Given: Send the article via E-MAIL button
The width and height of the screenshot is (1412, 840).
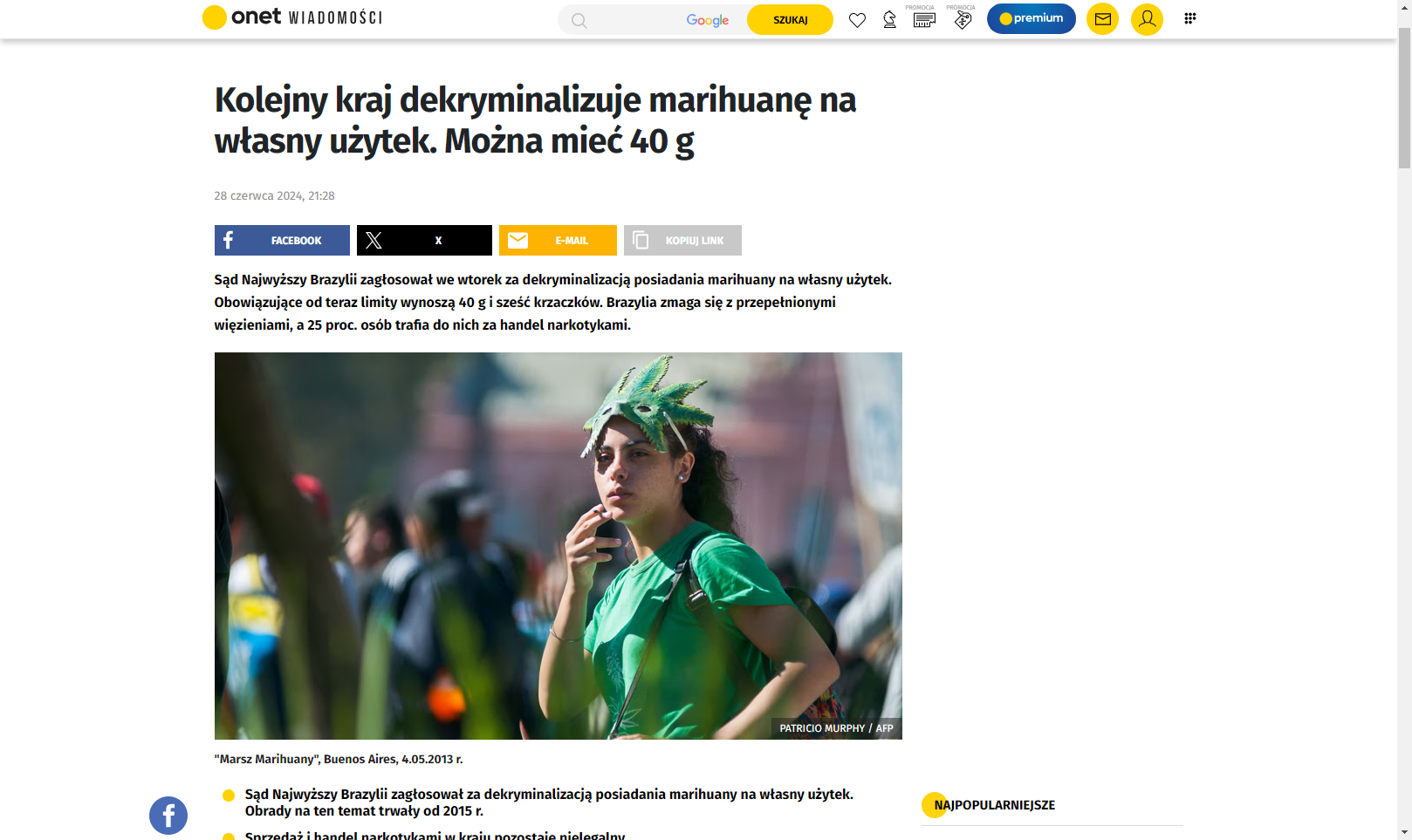Looking at the screenshot, I should click(x=558, y=241).
